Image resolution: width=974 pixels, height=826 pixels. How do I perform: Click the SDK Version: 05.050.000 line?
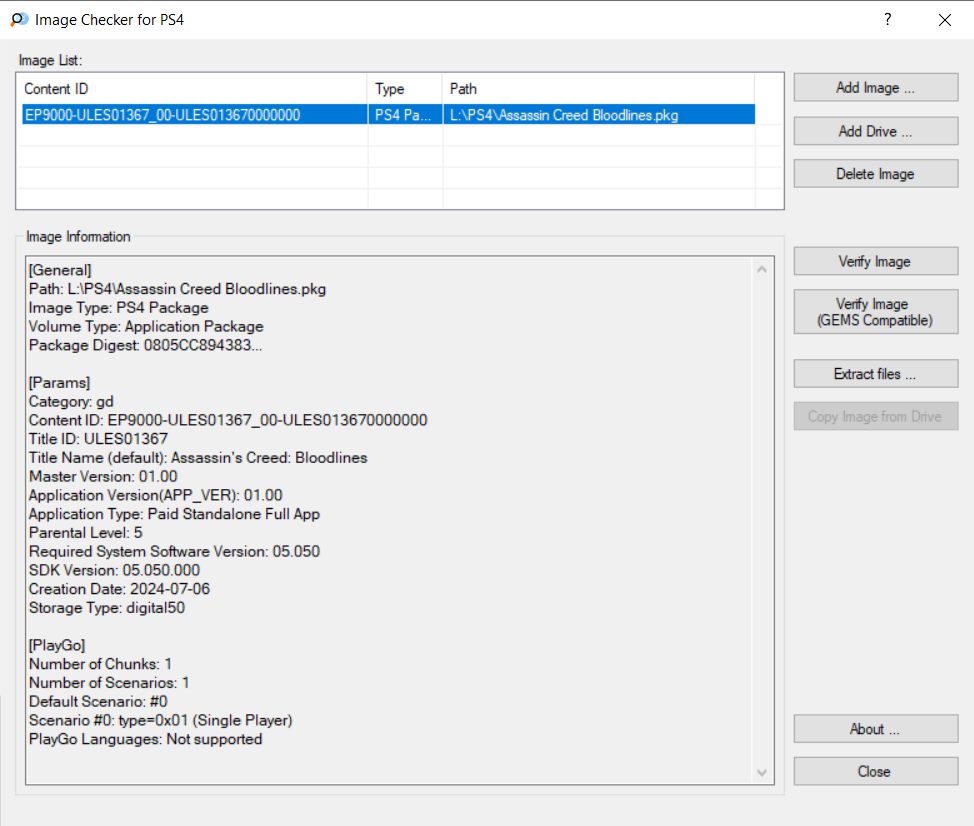tap(114, 570)
